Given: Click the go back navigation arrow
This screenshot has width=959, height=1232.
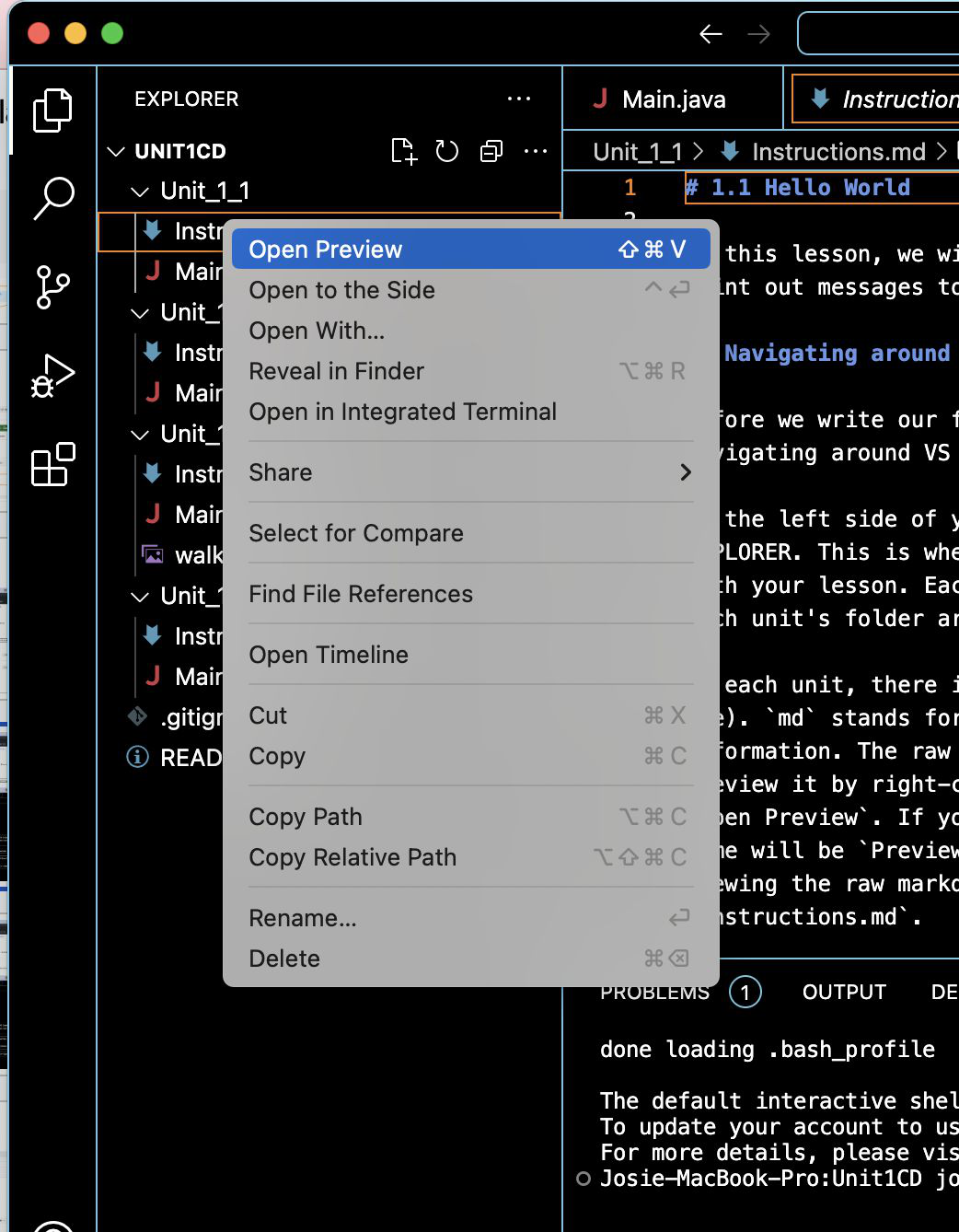Looking at the screenshot, I should (x=711, y=34).
